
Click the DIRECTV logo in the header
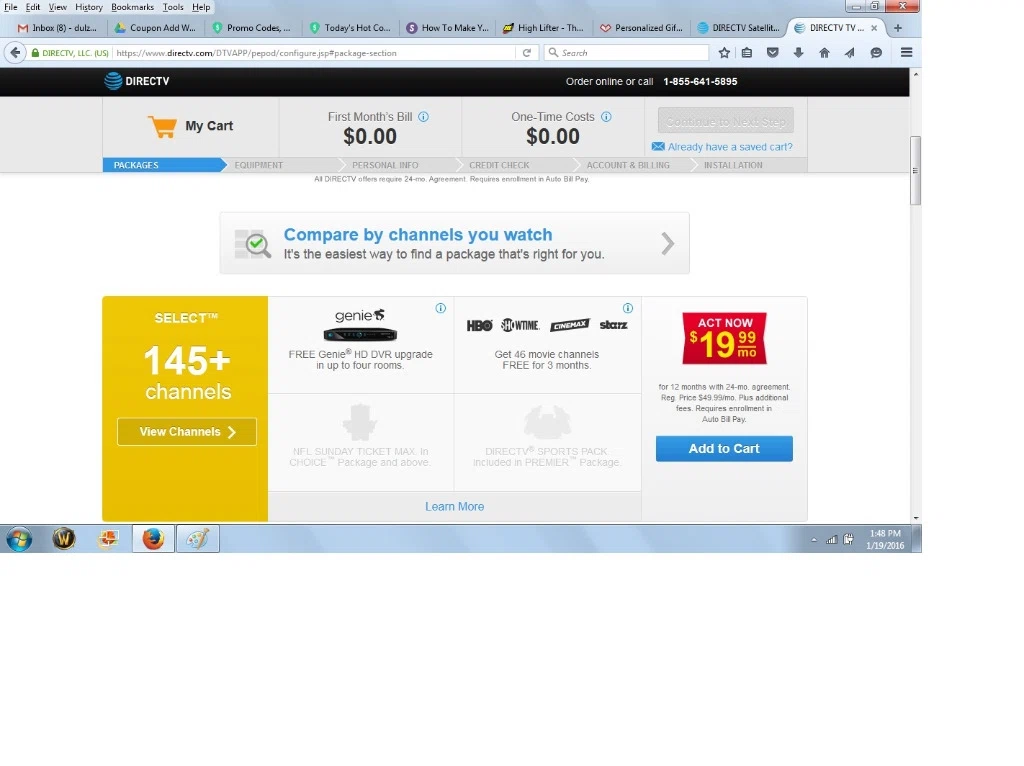(x=137, y=81)
